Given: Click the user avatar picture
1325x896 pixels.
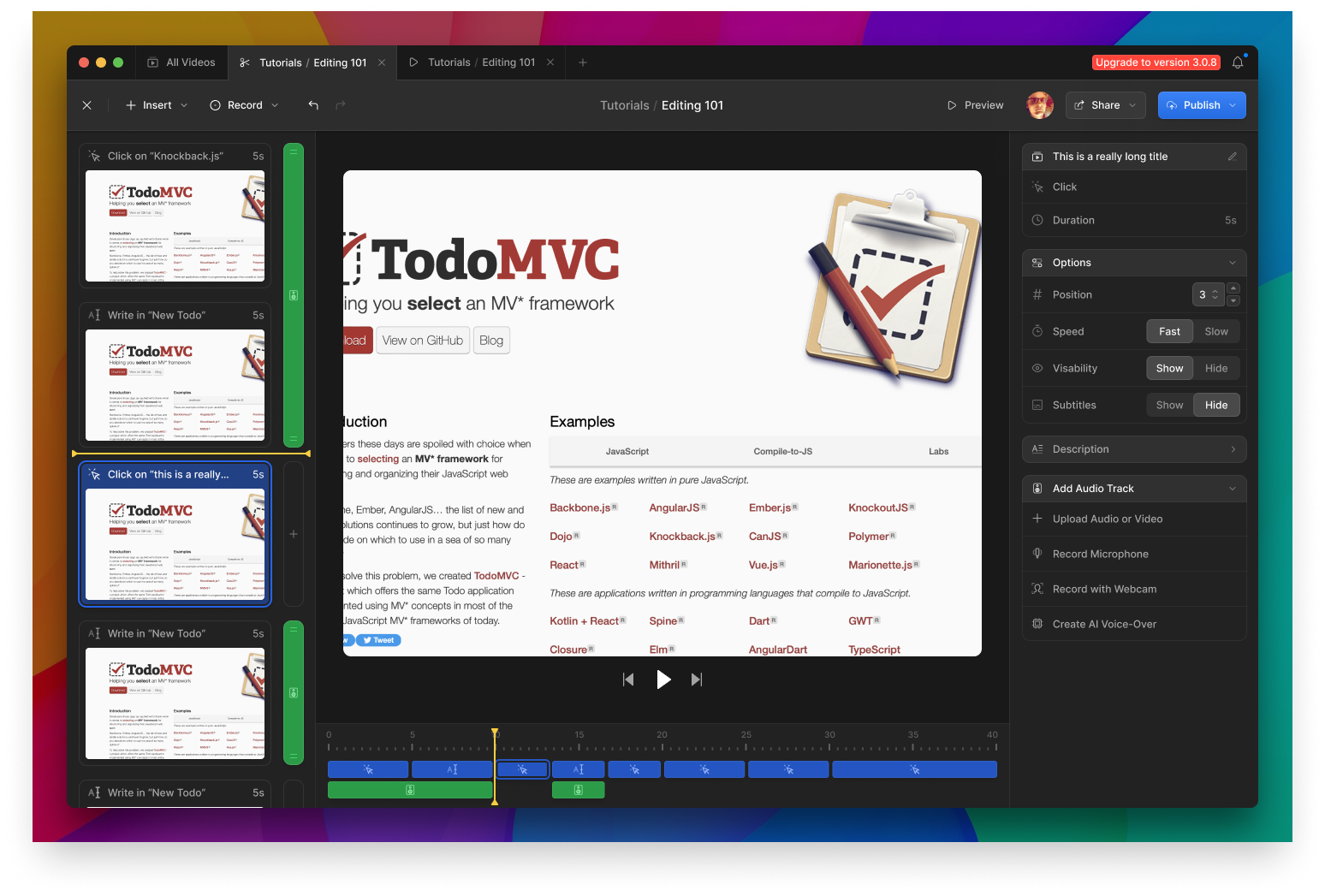Looking at the screenshot, I should 1040,105.
